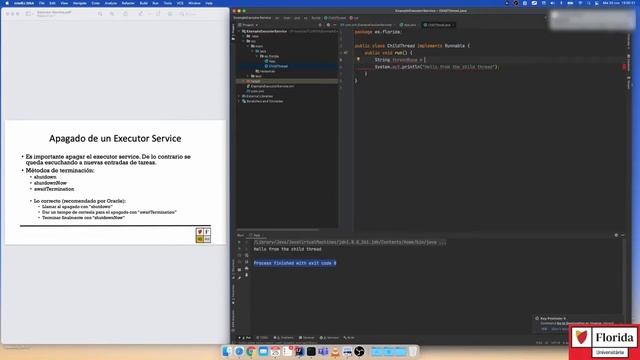Select ChildThread class in project tree
The image size is (640, 360).
tap(278, 66)
